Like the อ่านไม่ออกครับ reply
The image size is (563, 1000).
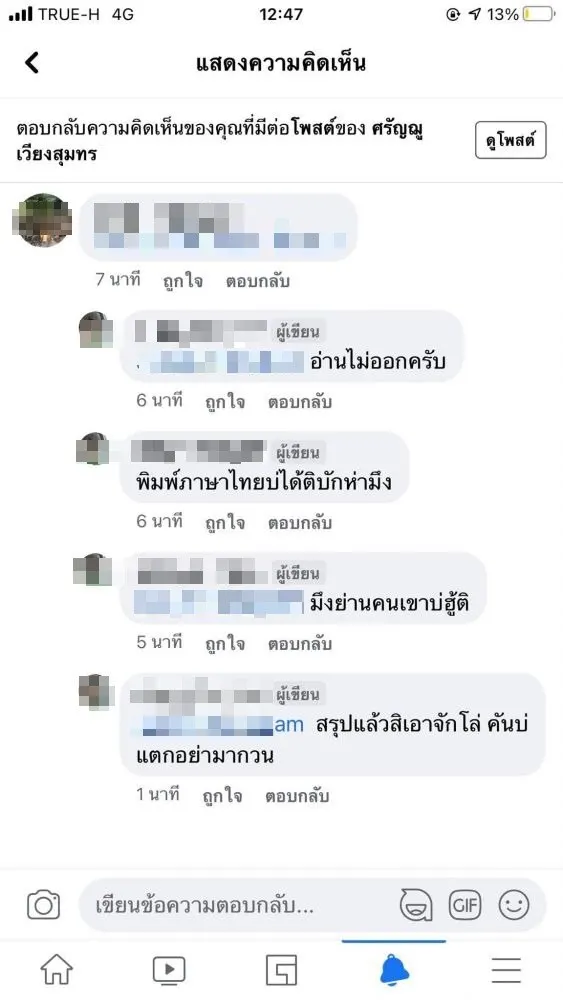coord(224,402)
